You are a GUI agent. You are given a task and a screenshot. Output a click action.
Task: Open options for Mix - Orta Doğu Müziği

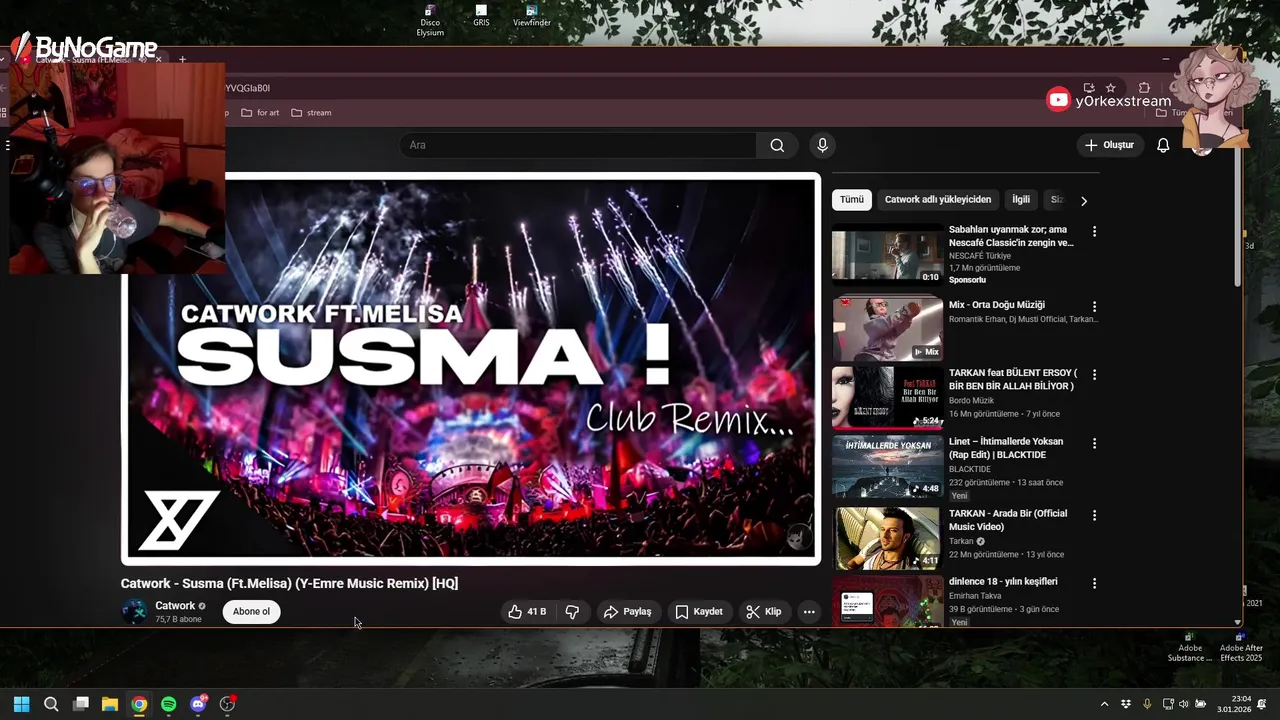(x=1094, y=307)
